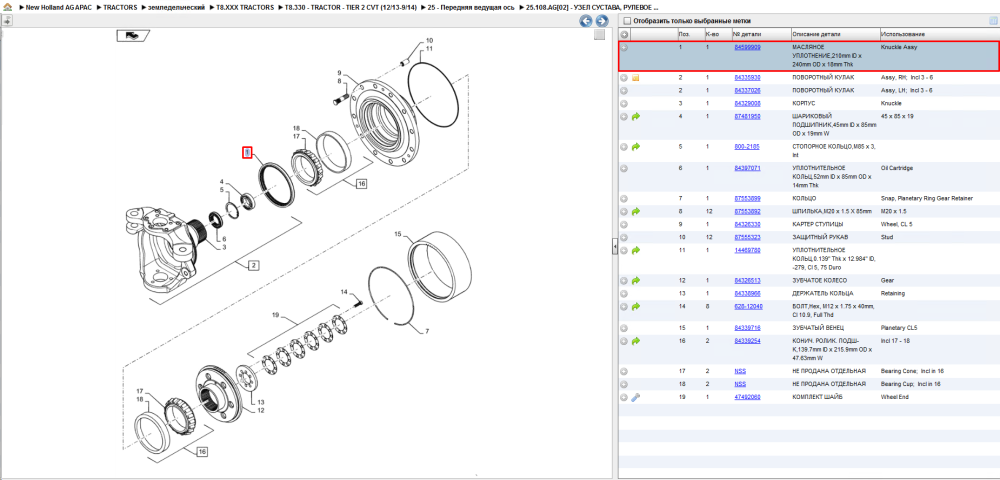Click the pin panel icon below the home icon
This screenshot has width=1000, height=480.
click(x=7, y=20)
